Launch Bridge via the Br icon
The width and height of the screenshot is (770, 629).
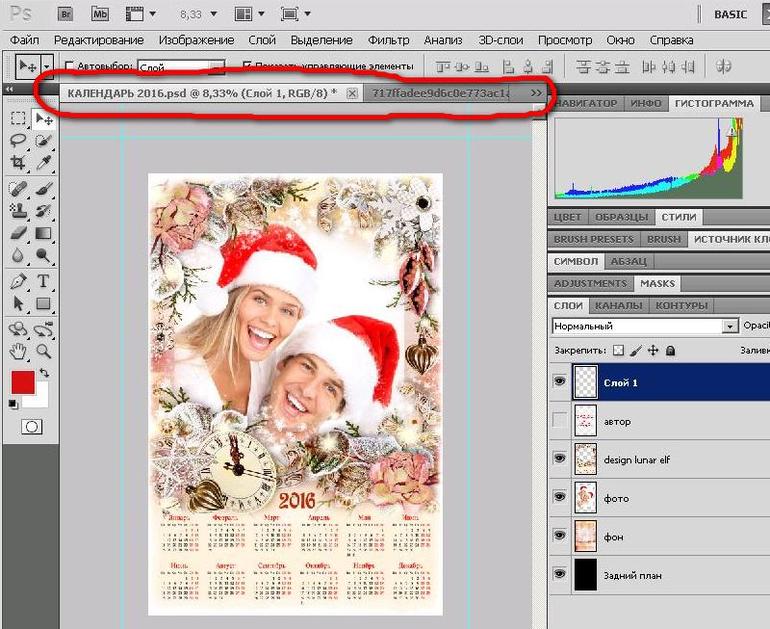[63, 14]
